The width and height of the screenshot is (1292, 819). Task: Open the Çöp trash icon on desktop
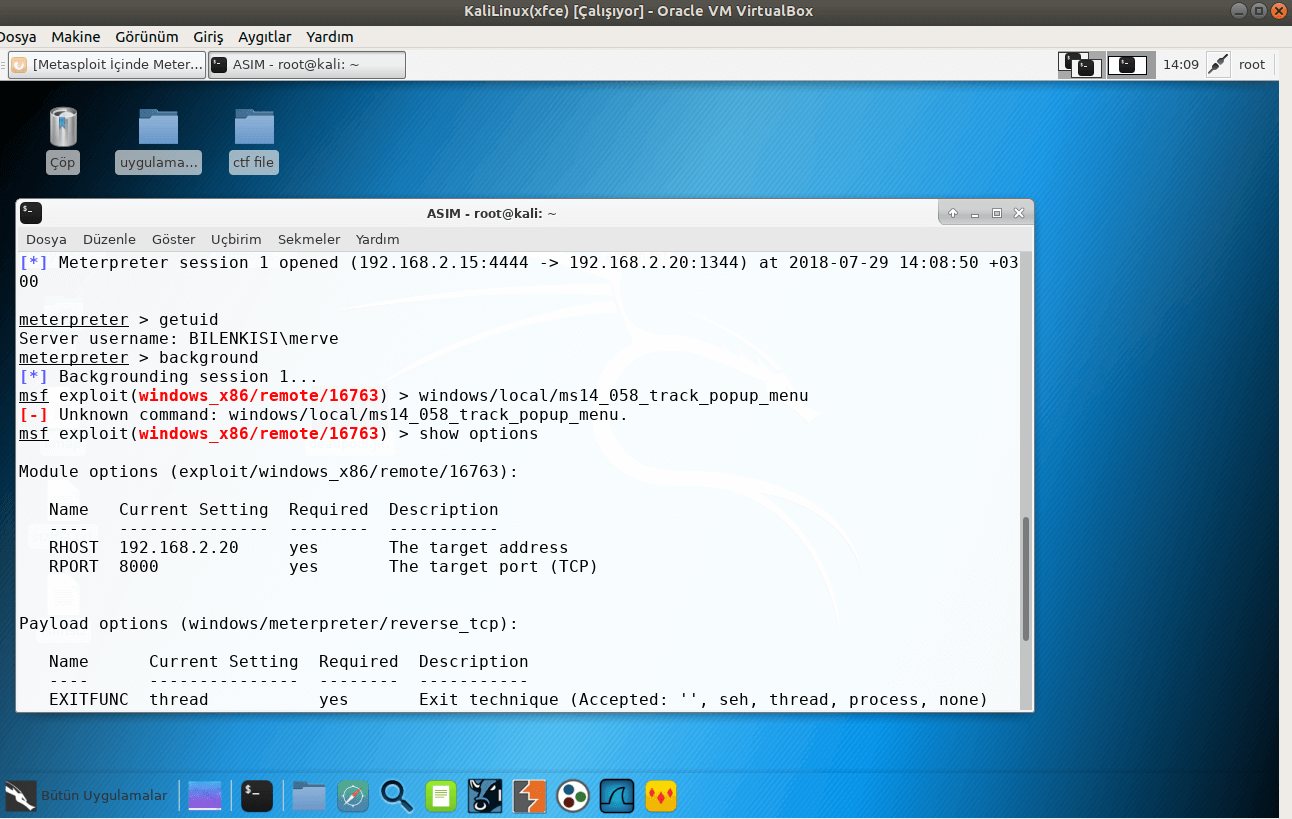point(63,139)
